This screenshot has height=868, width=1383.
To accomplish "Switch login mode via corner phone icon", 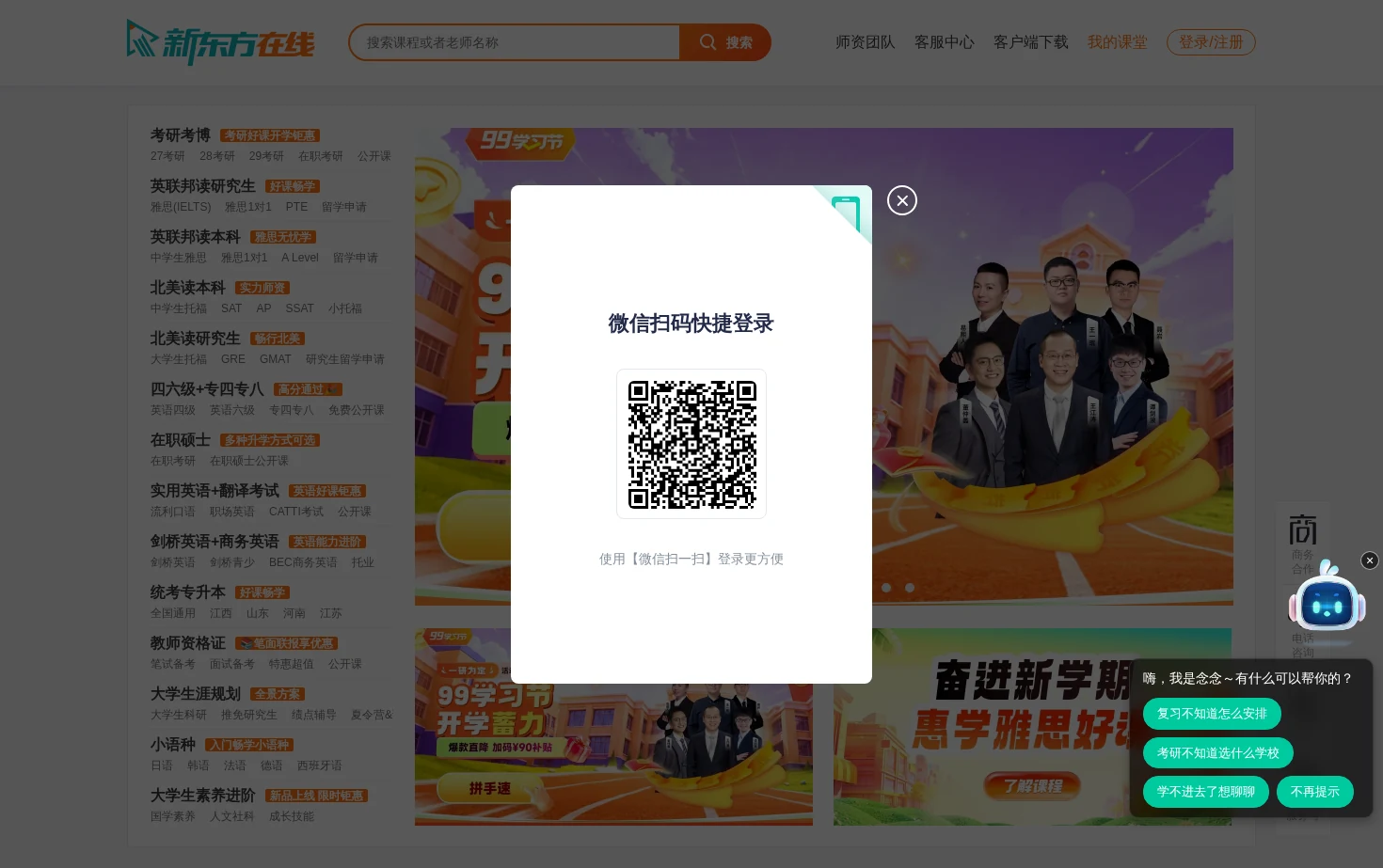I will pyautogui.click(x=846, y=213).
